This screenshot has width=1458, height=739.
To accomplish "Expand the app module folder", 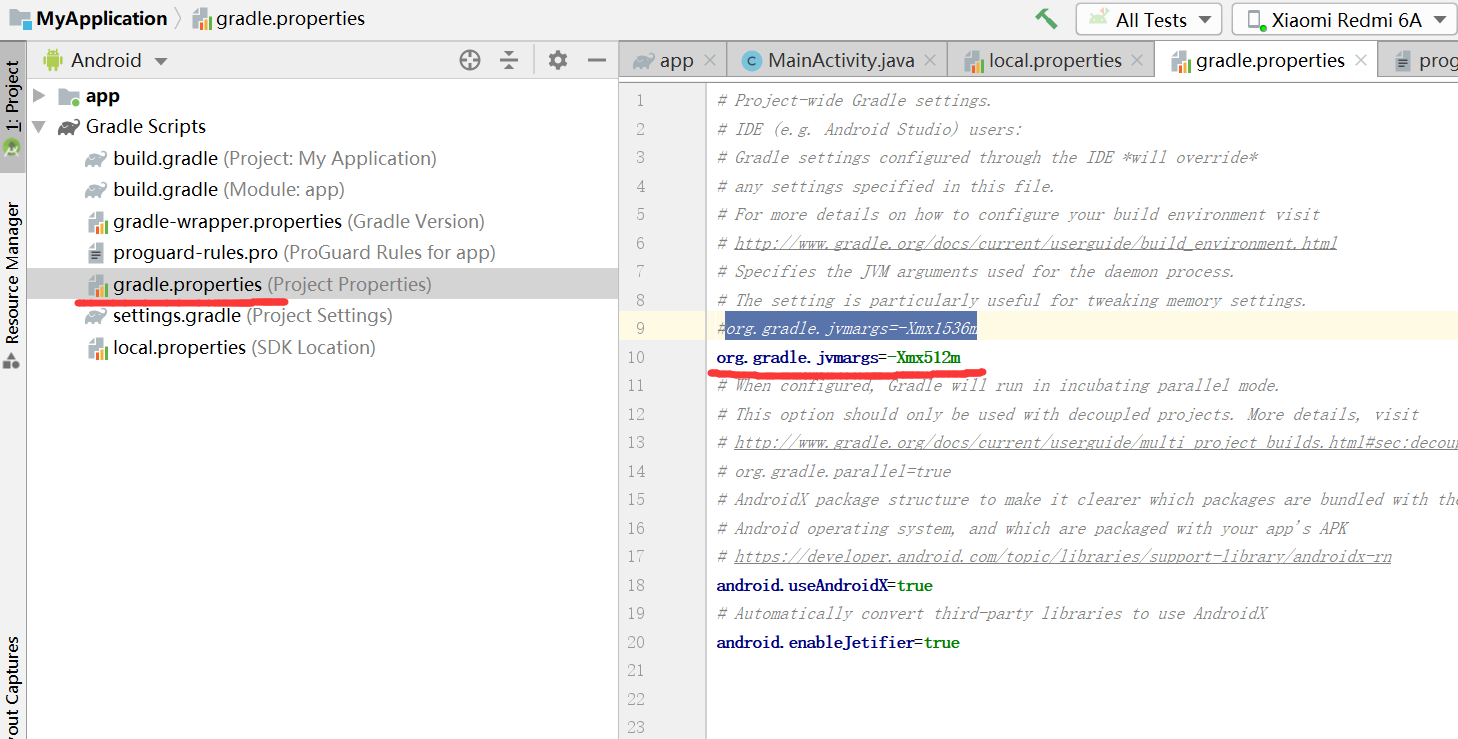I will (x=40, y=96).
